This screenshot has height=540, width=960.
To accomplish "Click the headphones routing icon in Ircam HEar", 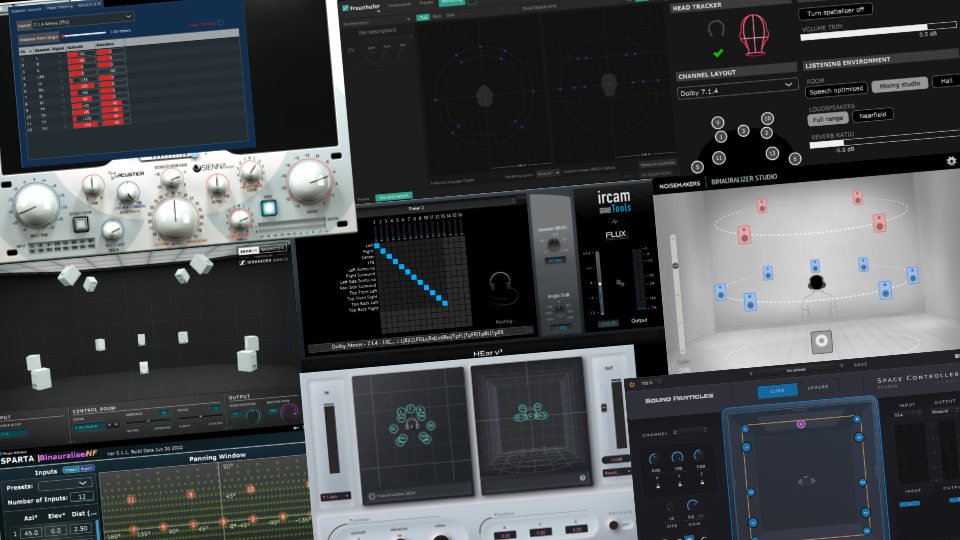I will (502, 289).
